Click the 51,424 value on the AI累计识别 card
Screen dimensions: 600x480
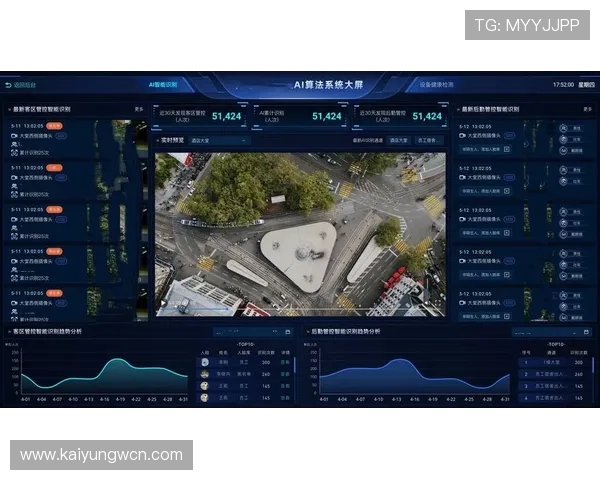[x=326, y=116]
